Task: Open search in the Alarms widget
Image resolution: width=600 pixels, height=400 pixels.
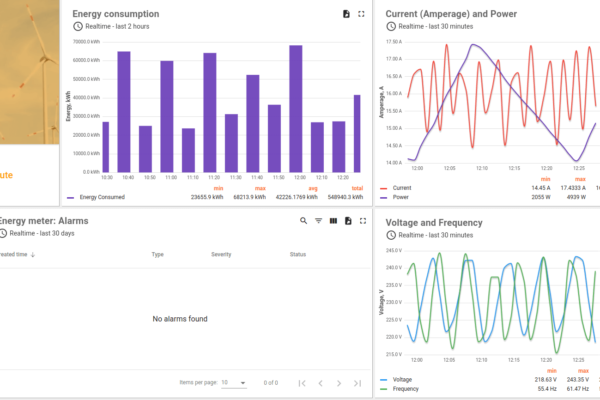Action: (x=304, y=220)
